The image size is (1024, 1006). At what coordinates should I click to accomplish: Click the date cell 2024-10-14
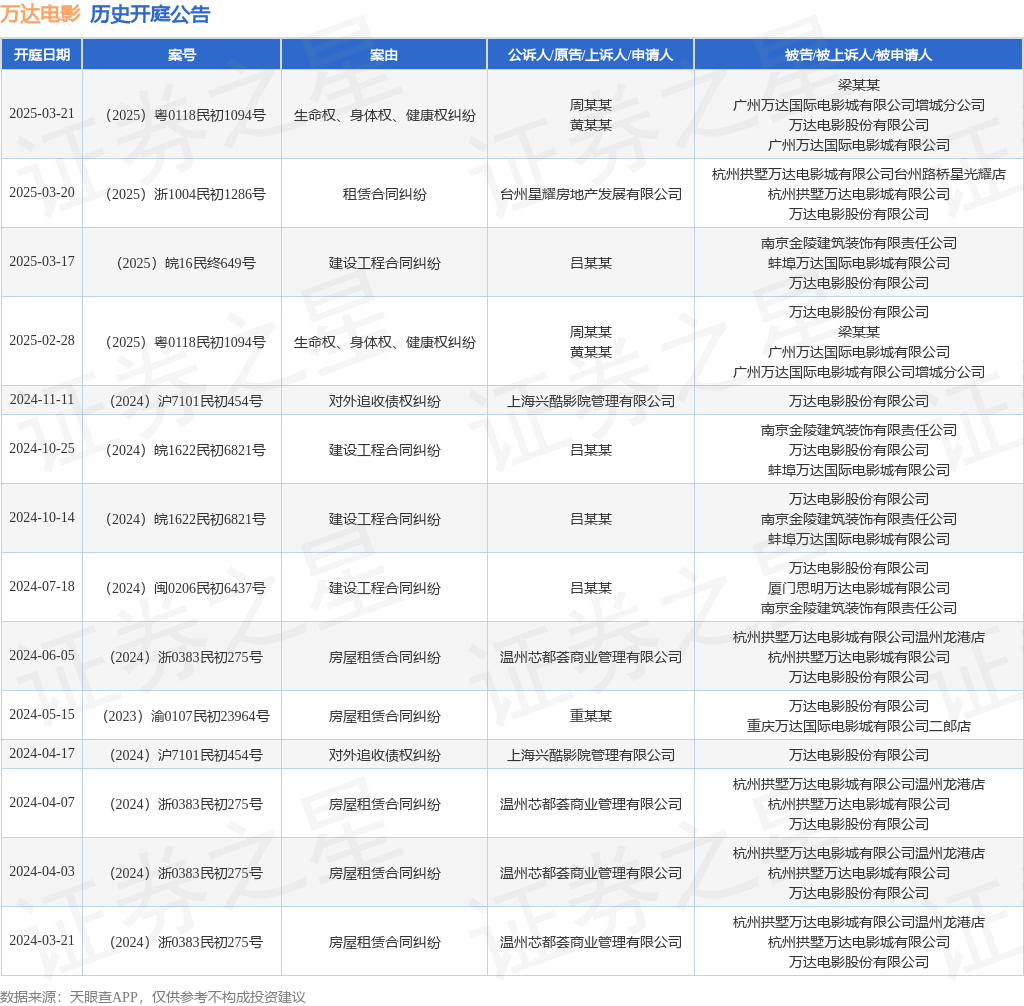[x=42, y=517]
